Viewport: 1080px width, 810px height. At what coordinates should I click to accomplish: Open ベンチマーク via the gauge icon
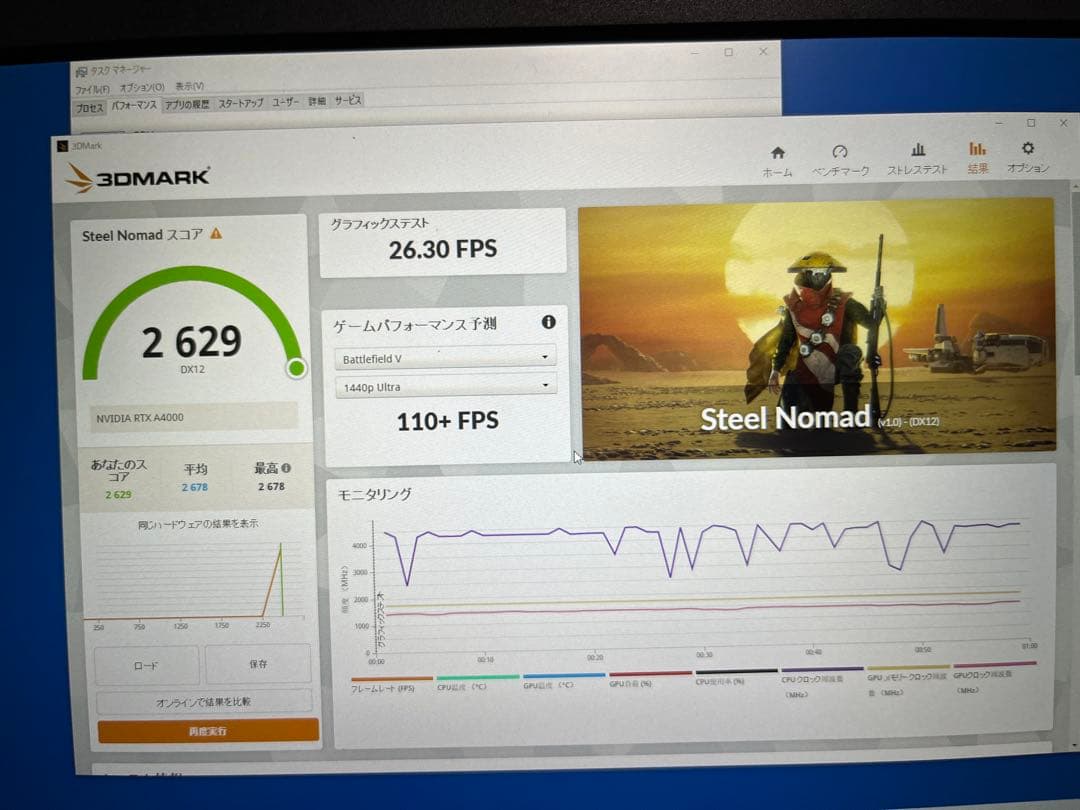coord(840,152)
